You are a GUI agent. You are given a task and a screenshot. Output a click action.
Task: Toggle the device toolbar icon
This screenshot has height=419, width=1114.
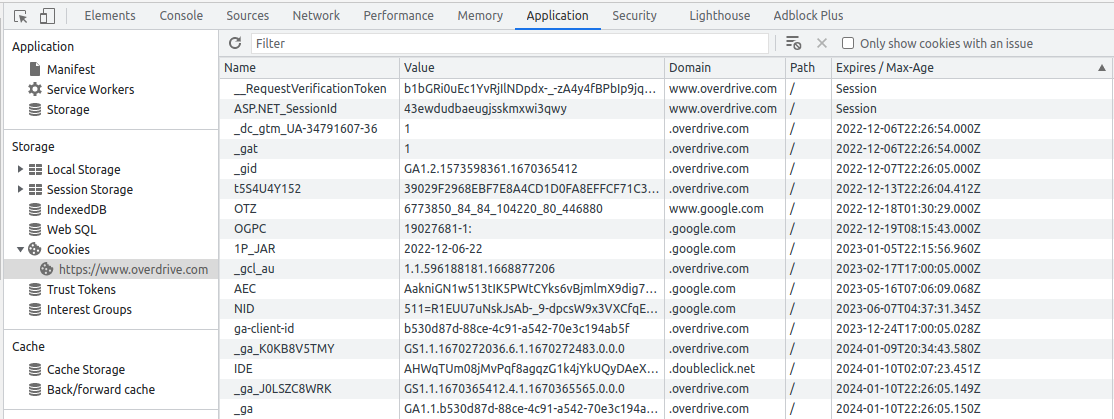[47, 16]
